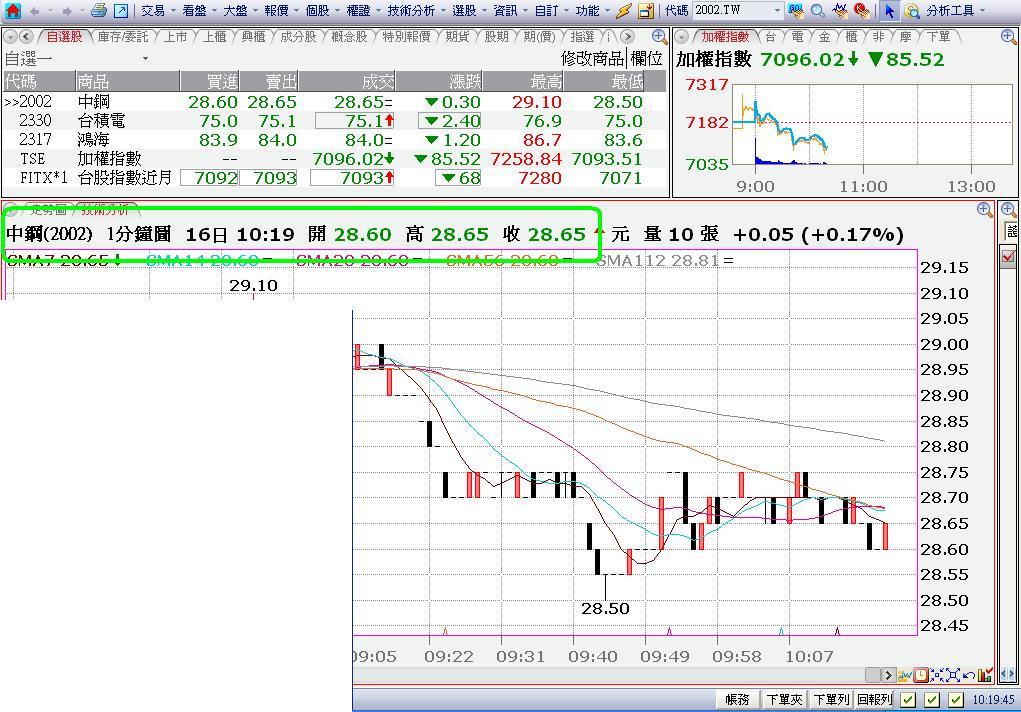
Task: Switch to the 下單 tab in index panel
Action: [x=938, y=36]
